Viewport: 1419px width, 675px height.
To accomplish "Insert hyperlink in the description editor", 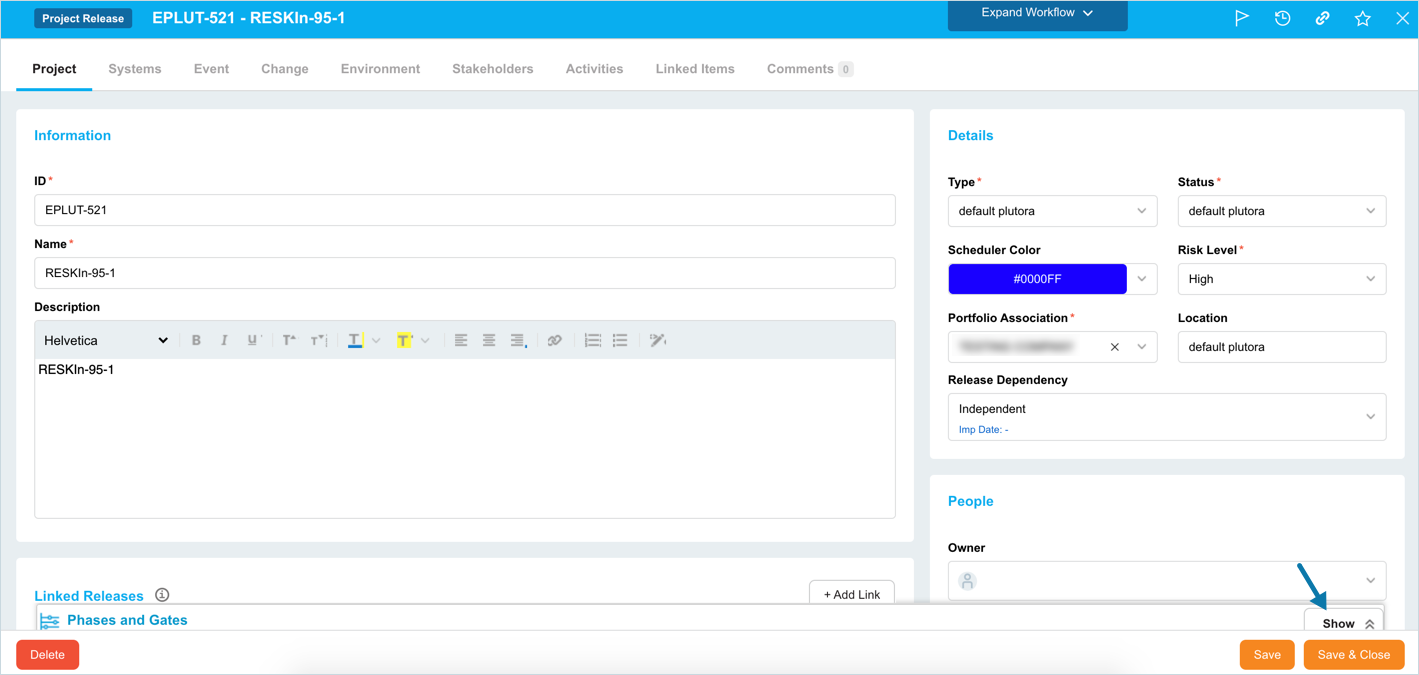I will 555,341.
